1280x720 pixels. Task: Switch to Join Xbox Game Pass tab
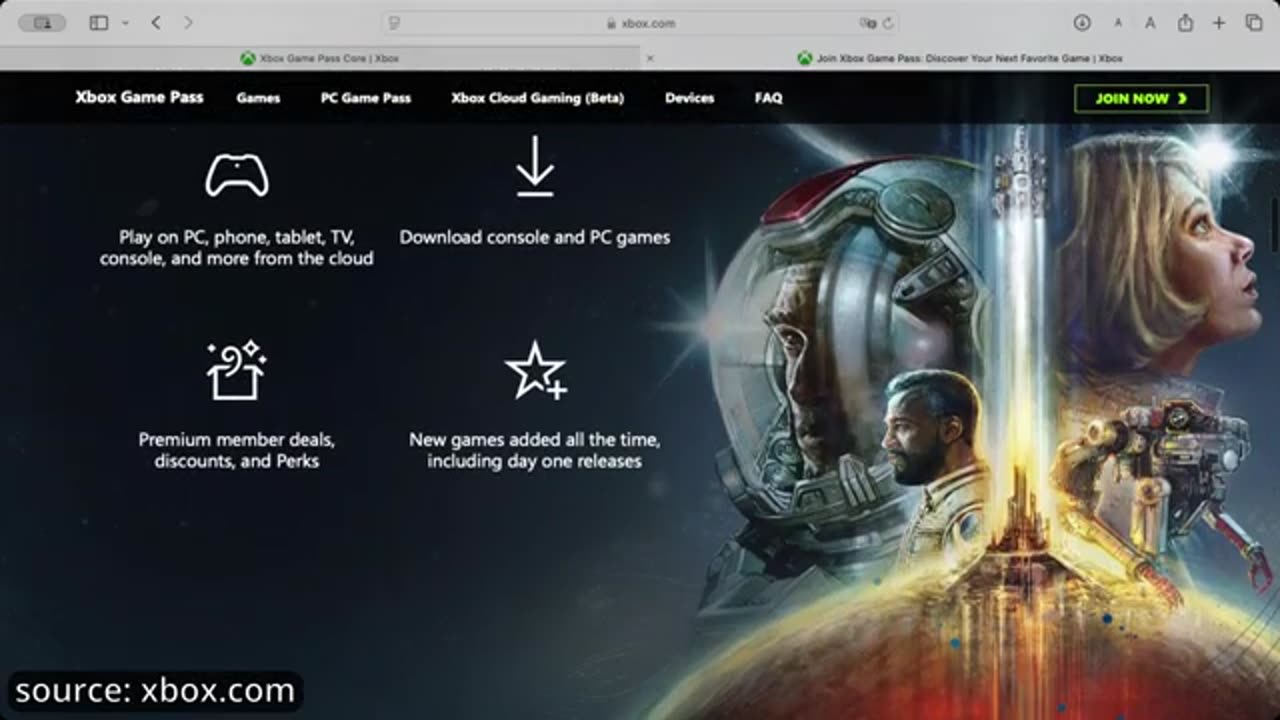960,58
